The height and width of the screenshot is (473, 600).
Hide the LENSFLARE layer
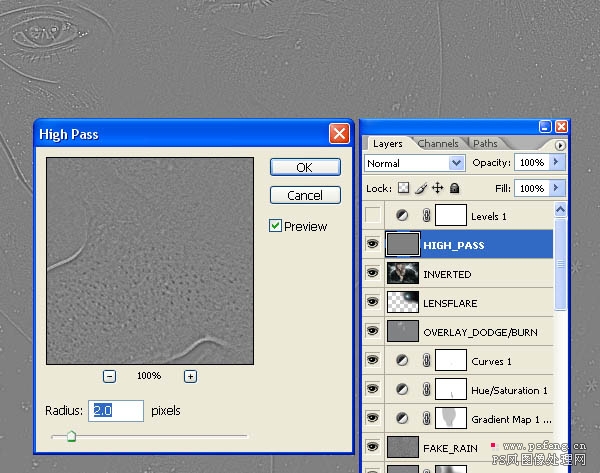373,302
